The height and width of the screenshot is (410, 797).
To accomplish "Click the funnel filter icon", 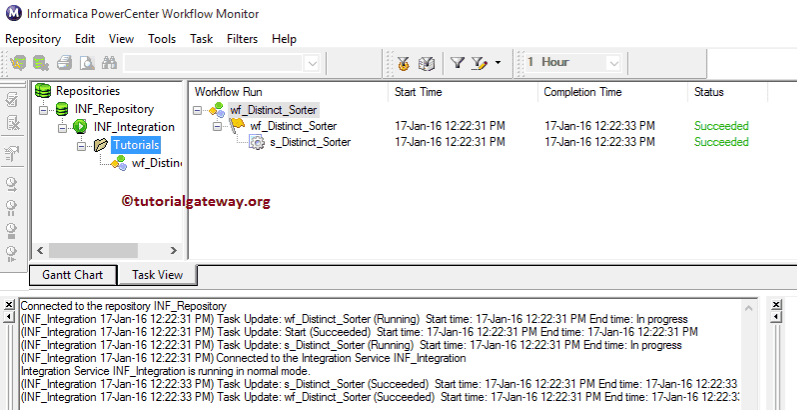I will 457,62.
